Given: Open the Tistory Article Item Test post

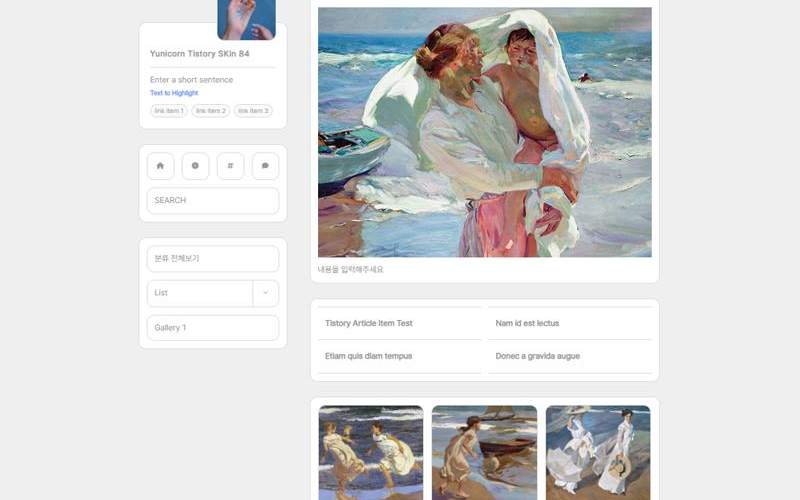Looking at the screenshot, I should pos(369,323).
